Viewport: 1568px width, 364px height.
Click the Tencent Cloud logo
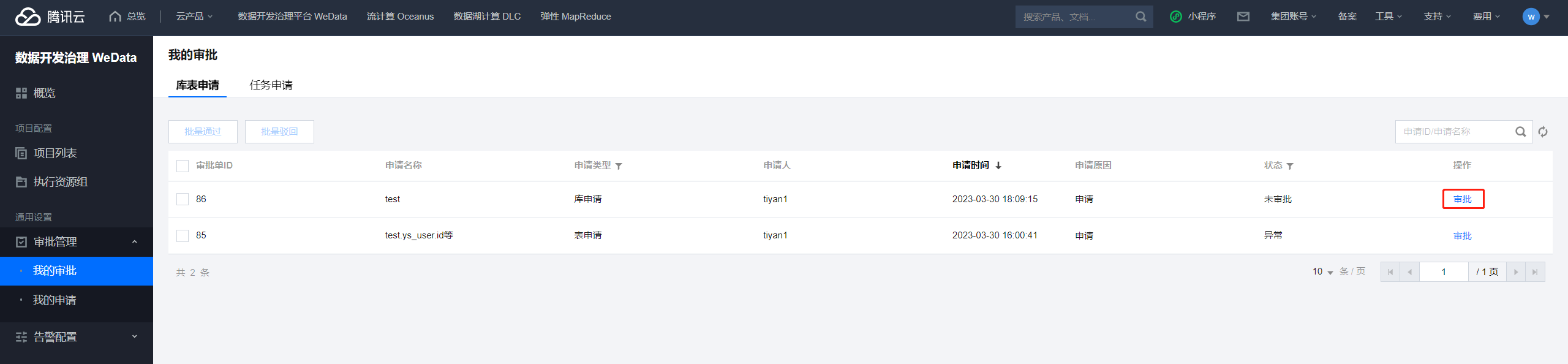point(50,17)
